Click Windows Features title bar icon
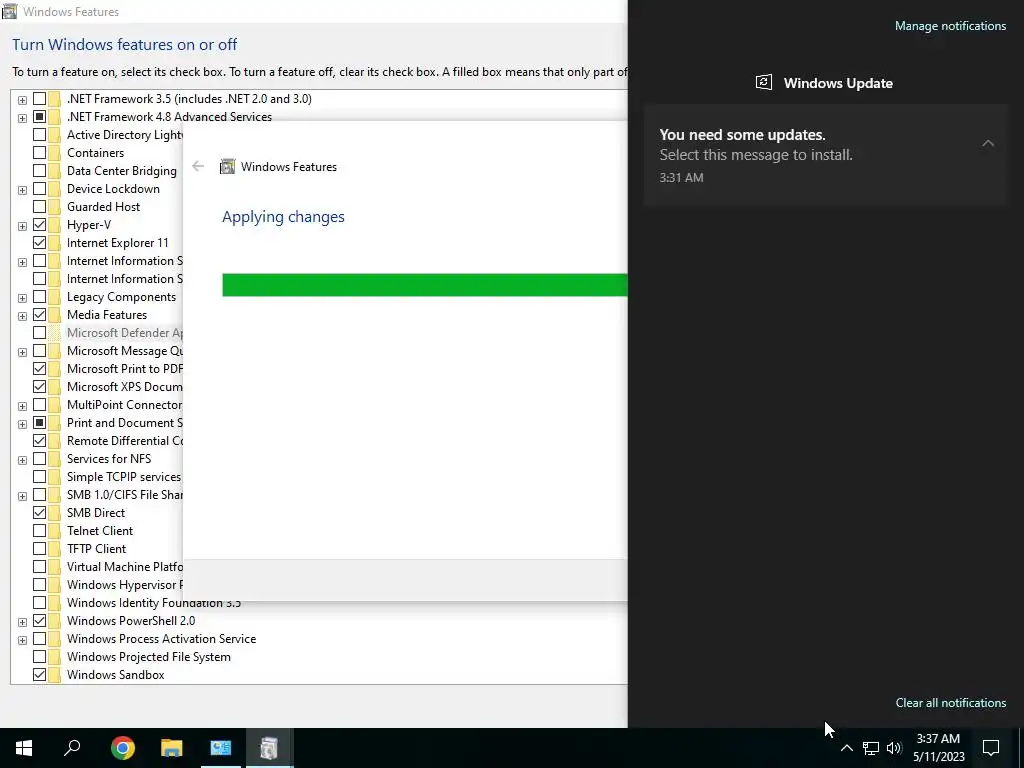1024x768 pixels. [9, 11]
